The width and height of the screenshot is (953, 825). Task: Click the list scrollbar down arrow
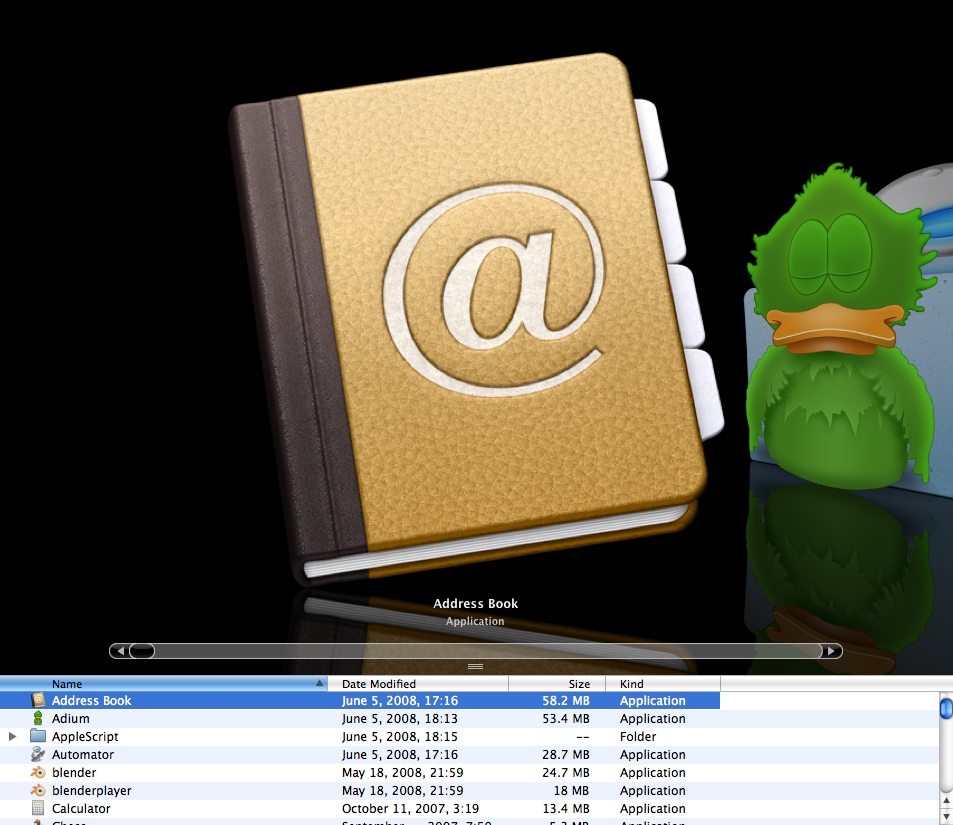(x=946, y=817)
